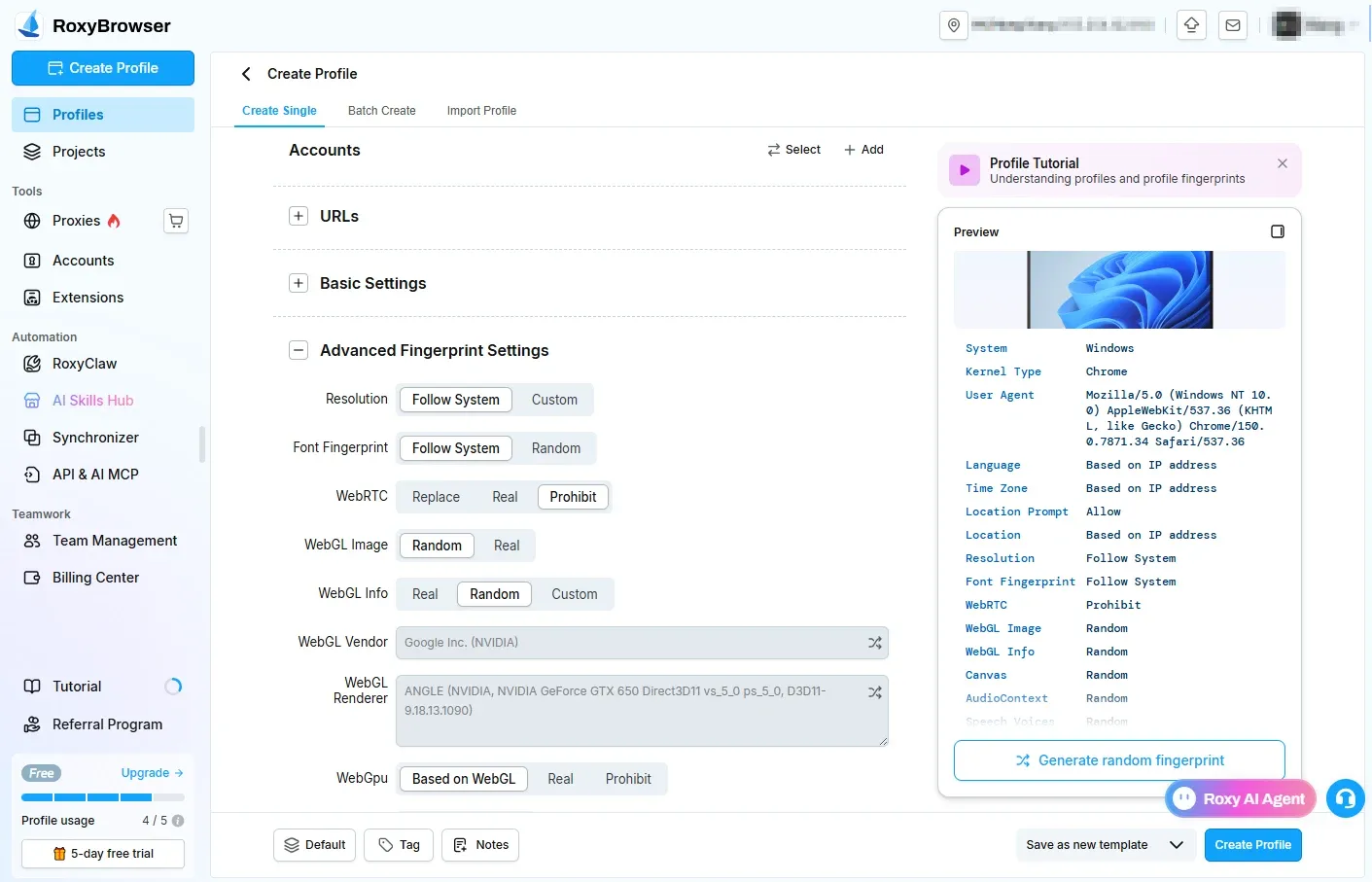Switch to the Batch Create tab
Screen dimensions: 1372x882
click(x=381, y=111)
